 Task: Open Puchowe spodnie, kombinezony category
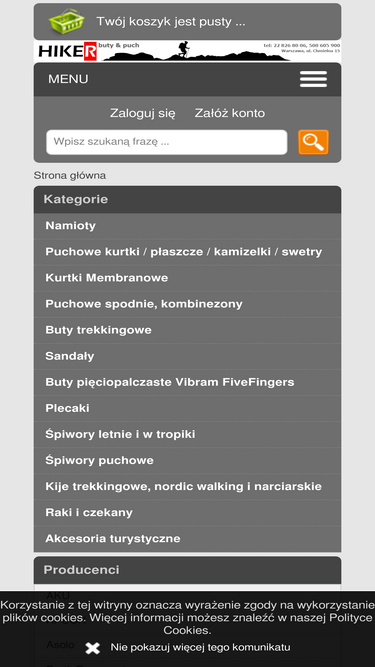188,304
